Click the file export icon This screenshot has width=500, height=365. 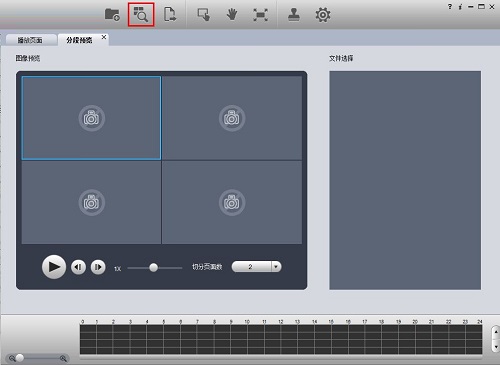(170, 15)
